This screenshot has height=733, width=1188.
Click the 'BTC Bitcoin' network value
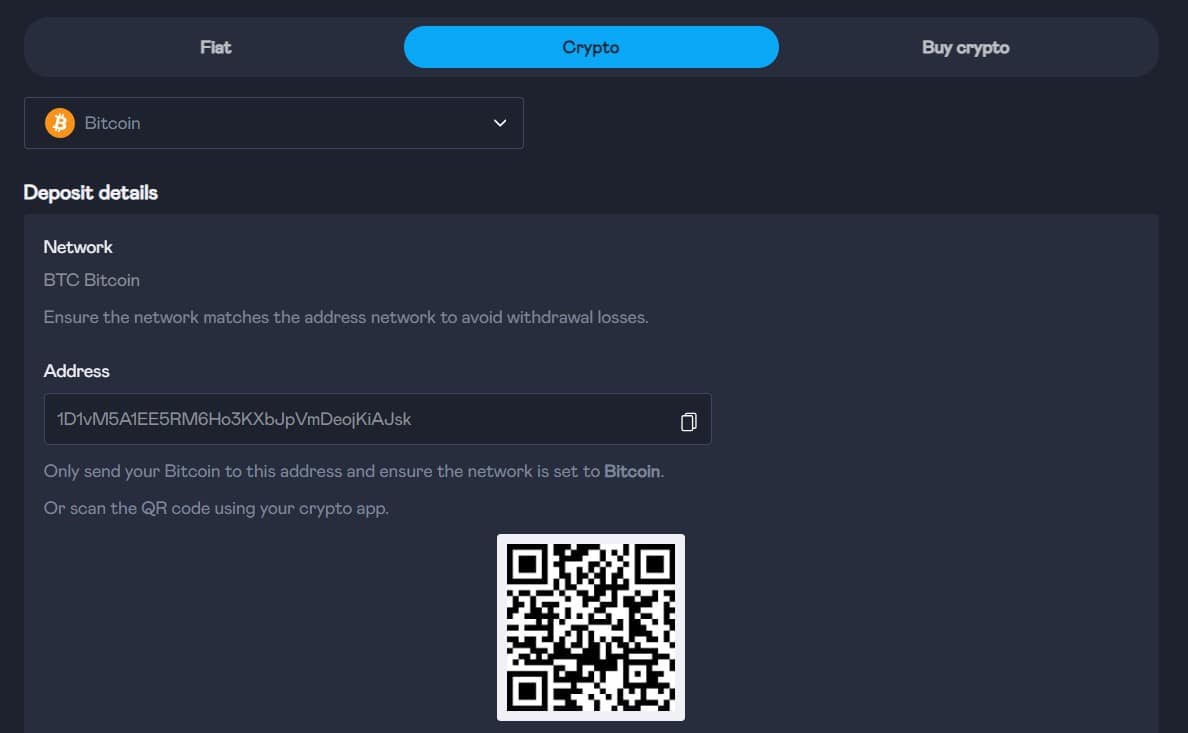coord(92,280)
